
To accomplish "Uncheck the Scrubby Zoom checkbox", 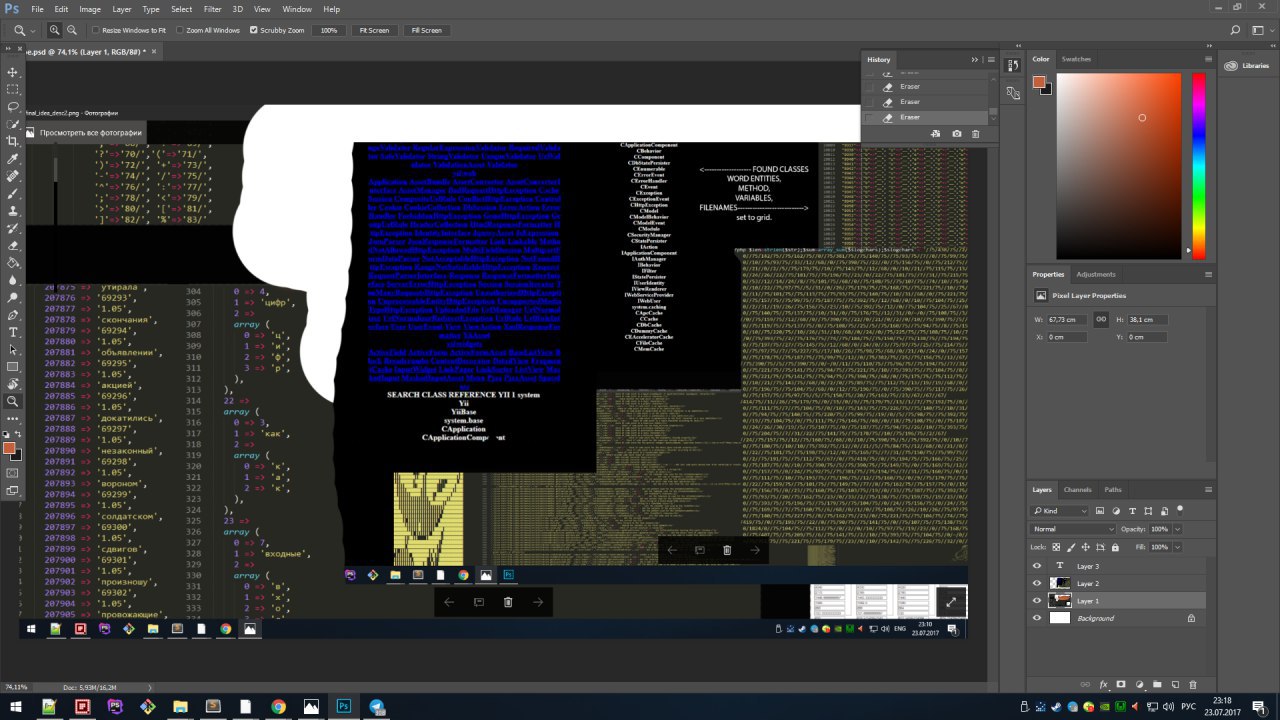I will (252, 30).
